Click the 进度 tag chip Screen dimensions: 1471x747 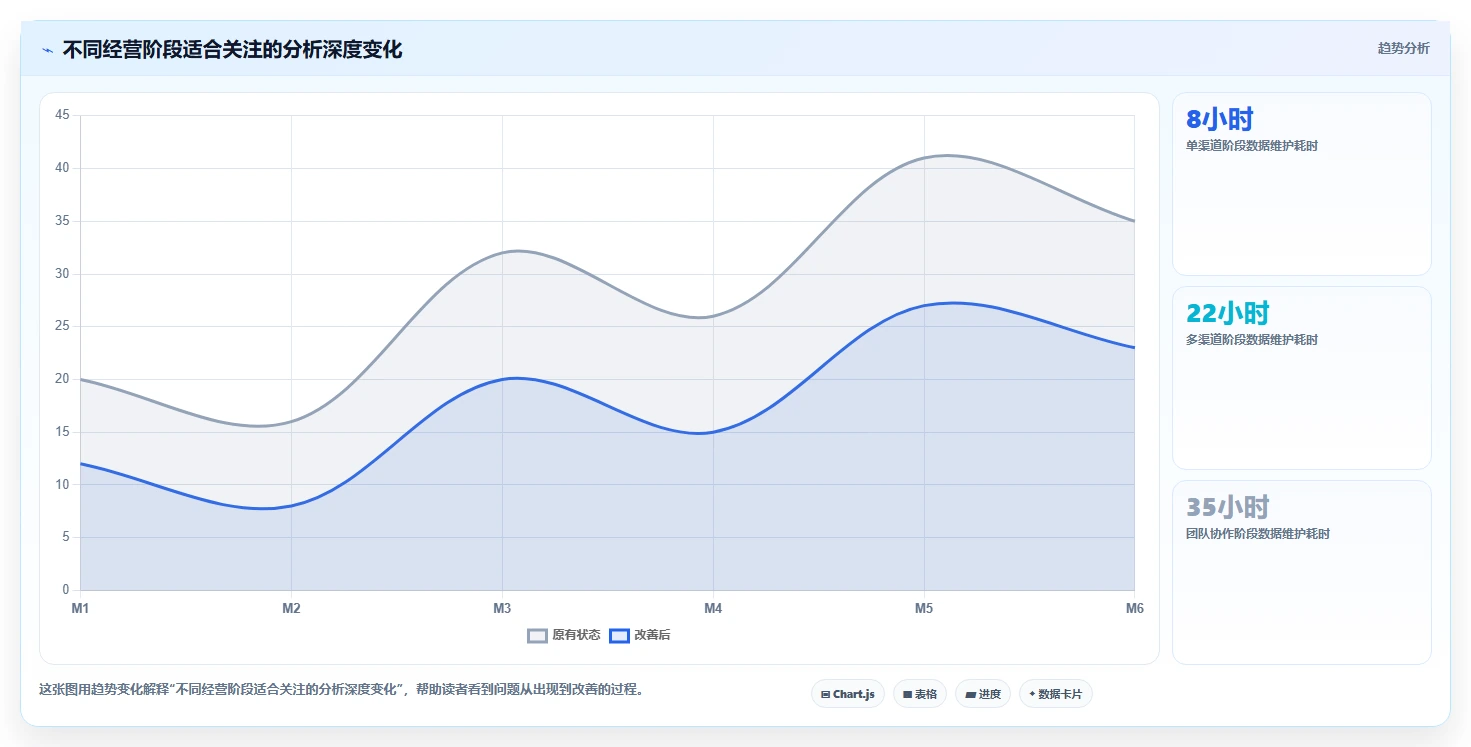point(983,694)
